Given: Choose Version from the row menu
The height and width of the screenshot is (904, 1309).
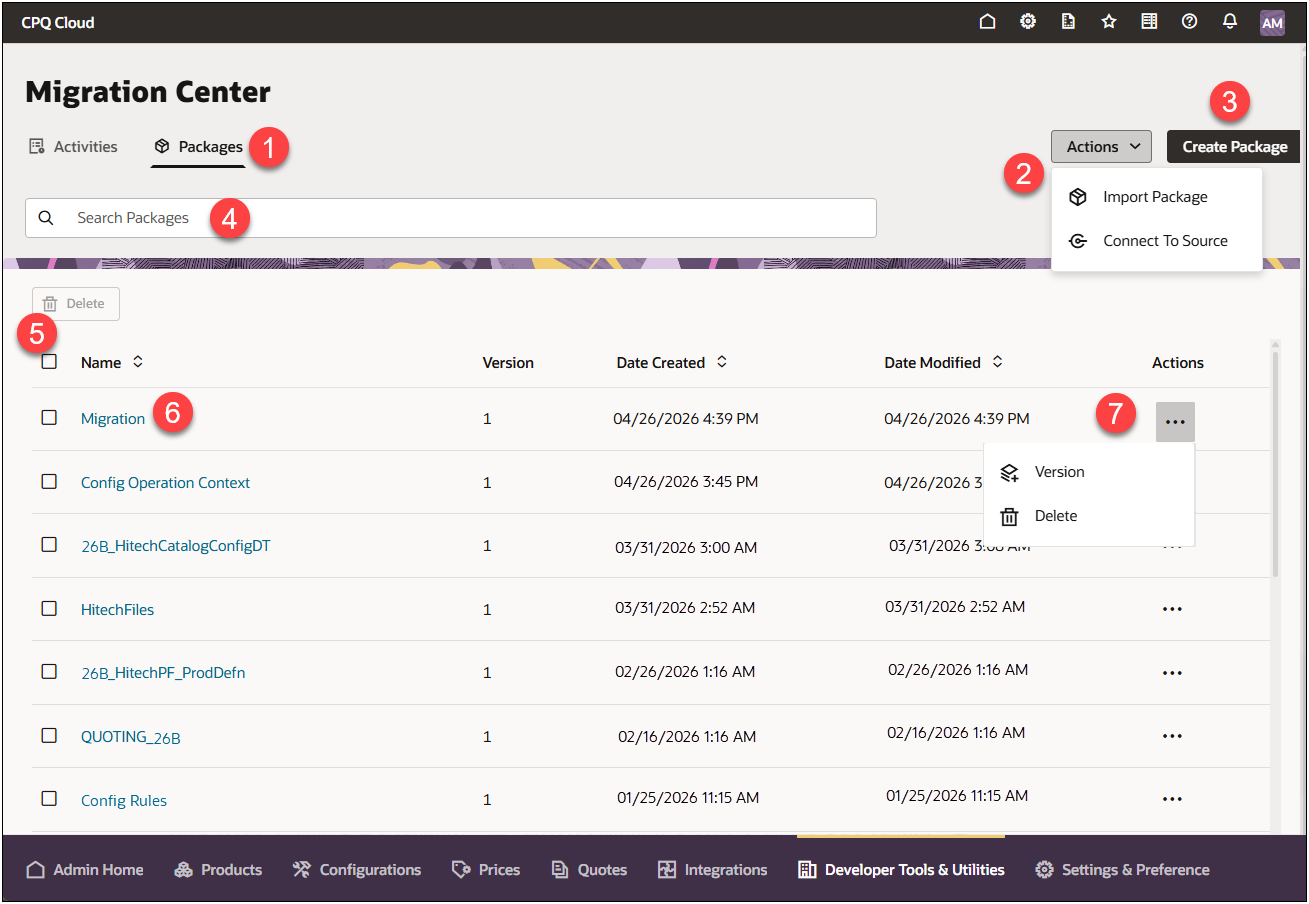Looking at the screenshot, I should click(1088, 472).
